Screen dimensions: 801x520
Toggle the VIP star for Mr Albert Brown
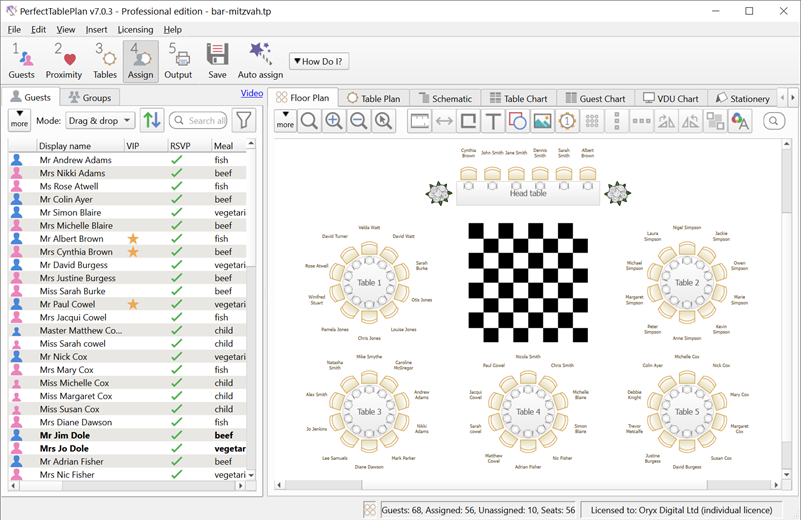pyautogui.click(x=133, y=239)
